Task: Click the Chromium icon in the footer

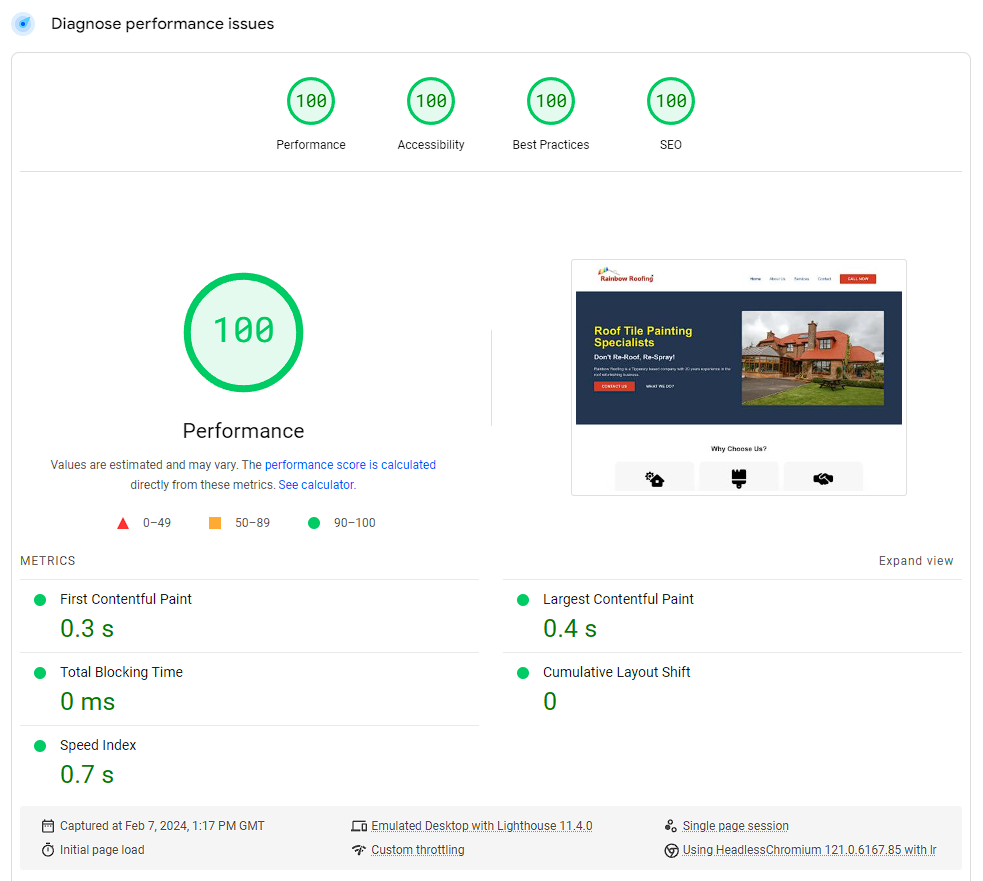Action: coord(671,850)
